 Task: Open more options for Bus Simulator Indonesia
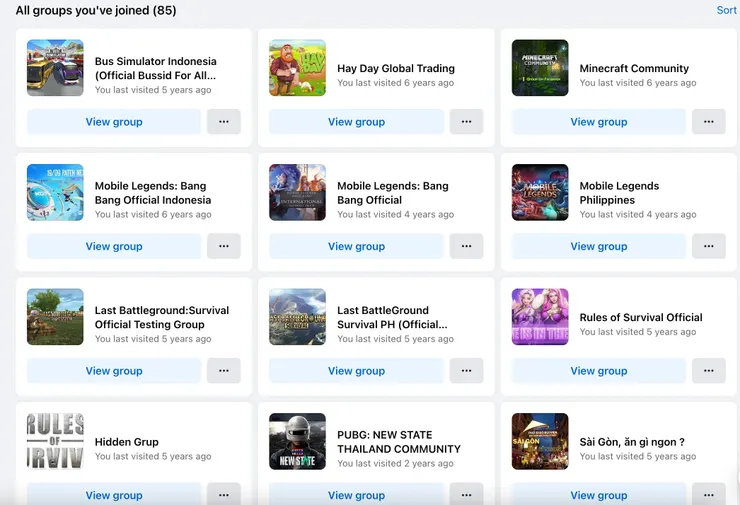(224, 122)
